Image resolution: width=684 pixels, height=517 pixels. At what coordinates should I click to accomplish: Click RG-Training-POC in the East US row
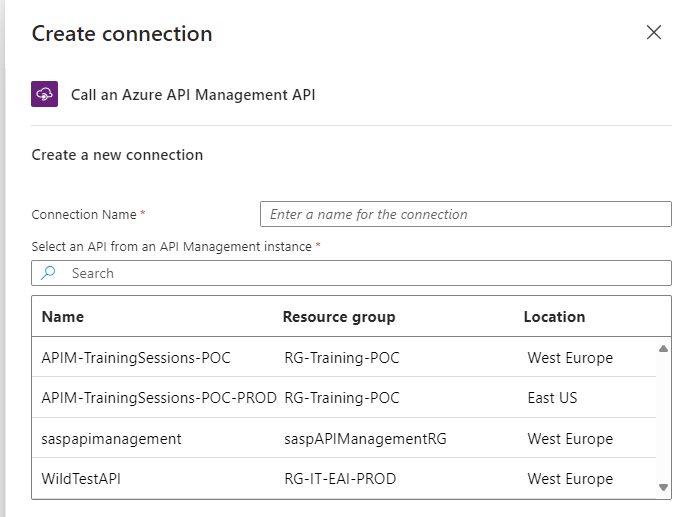(x=342, y=398)
